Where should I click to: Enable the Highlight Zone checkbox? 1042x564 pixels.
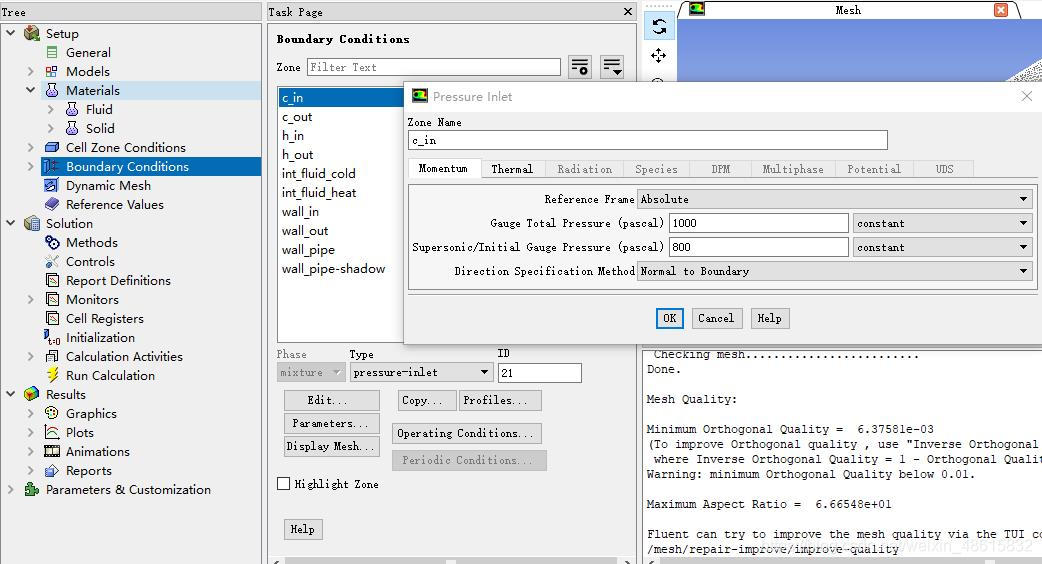pyautogui.click(x=284, y=484)
